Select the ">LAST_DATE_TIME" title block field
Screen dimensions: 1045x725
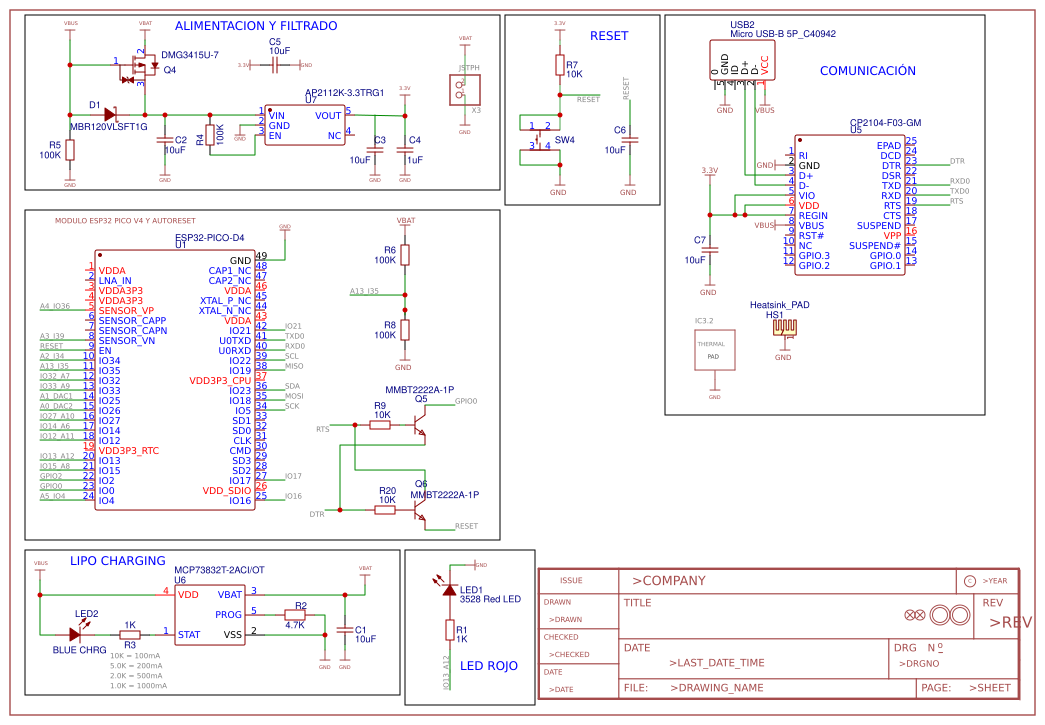point(716,662)
